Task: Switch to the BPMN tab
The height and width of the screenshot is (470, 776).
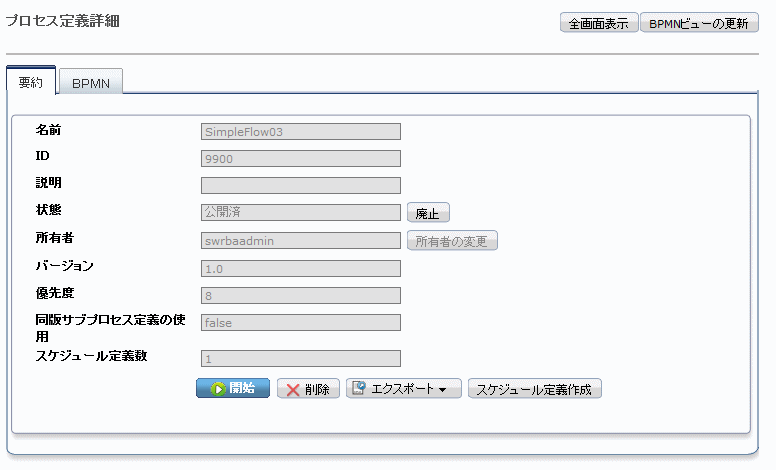Action: pos(91,84)
